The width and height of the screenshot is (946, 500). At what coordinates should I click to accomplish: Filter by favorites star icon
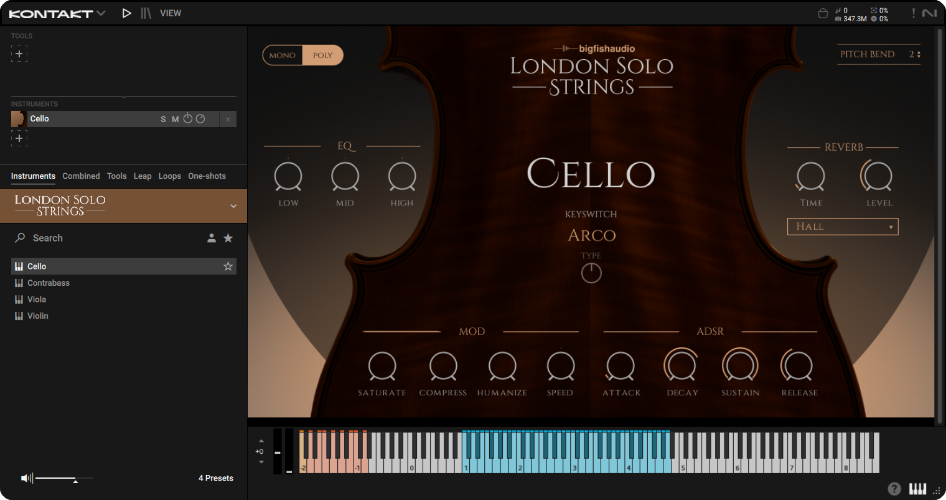(x=228, y=238)
